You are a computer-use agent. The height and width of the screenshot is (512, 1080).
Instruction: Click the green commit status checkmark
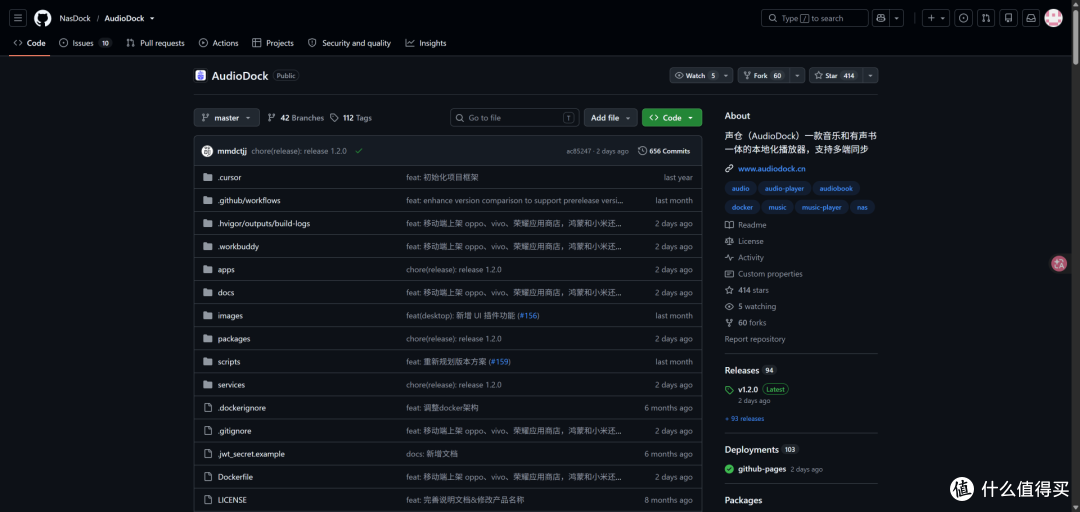(359, 151)
